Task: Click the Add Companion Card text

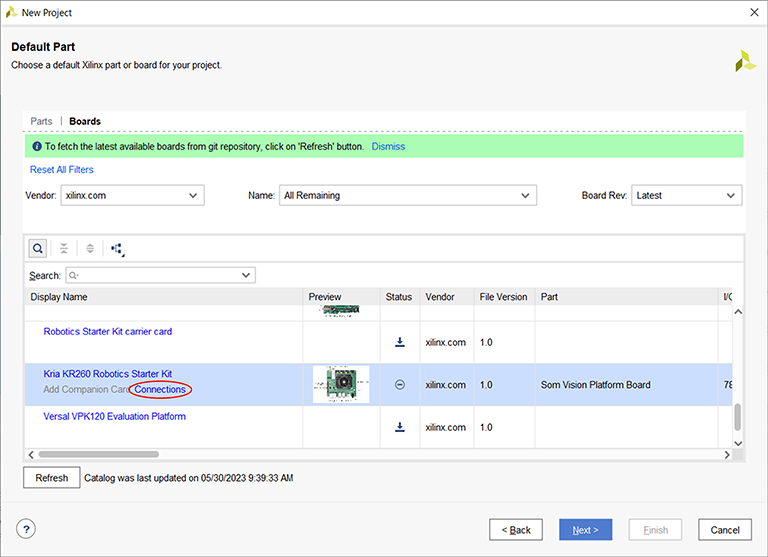Action: (86, 389)
